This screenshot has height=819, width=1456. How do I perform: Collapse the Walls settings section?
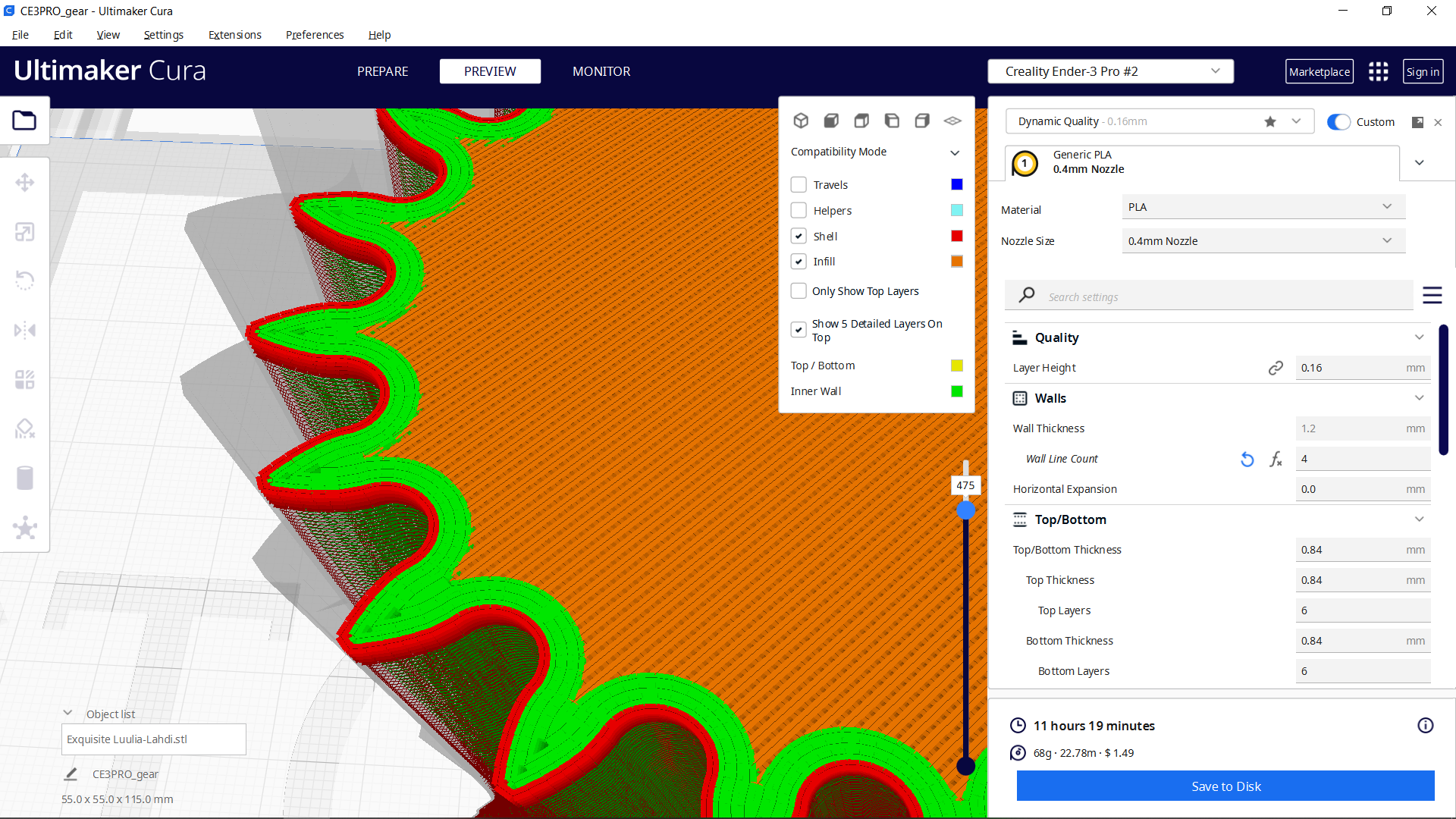click(1419, 398)
